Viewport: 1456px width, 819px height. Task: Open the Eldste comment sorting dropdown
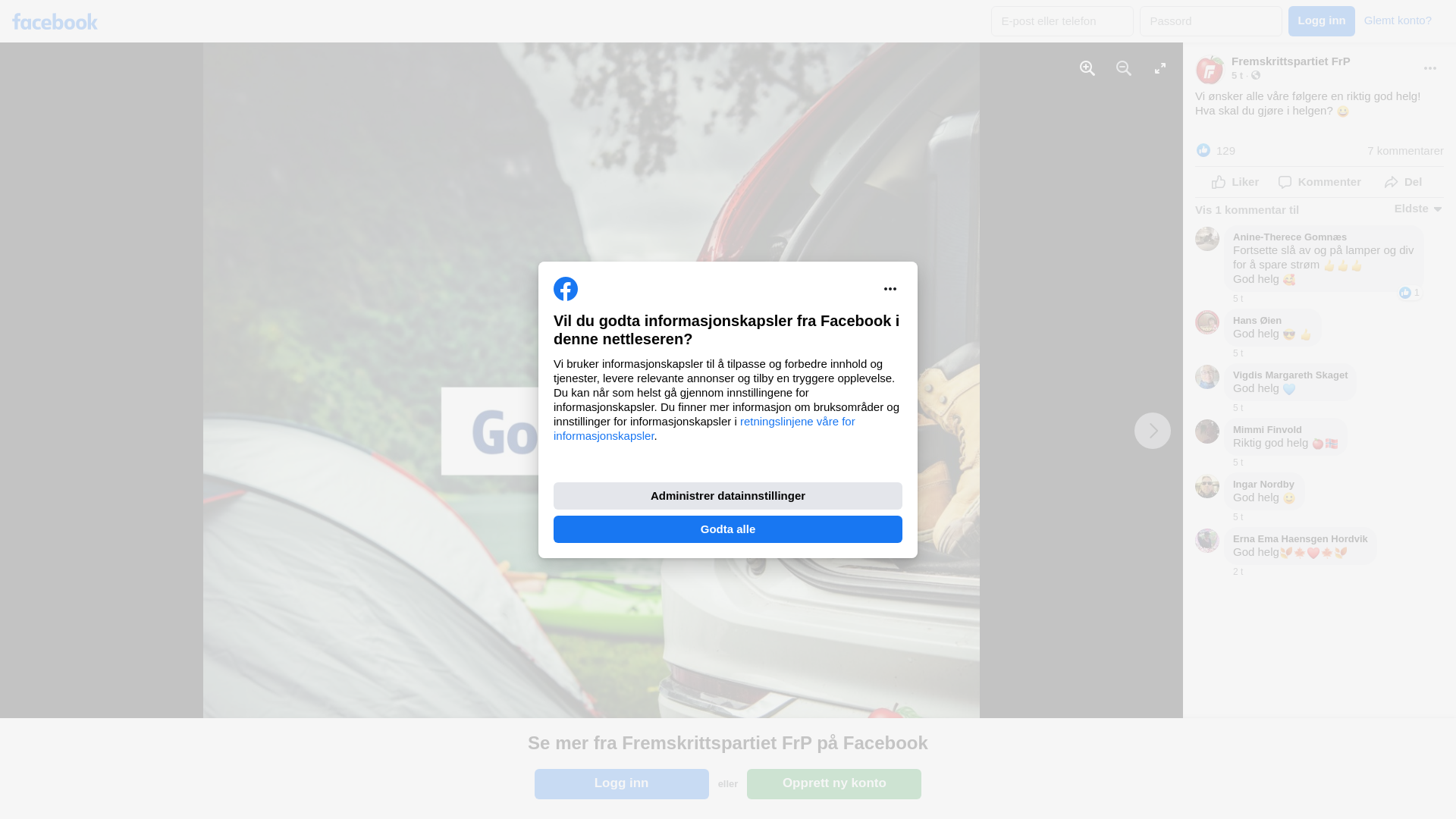(x=1417, y=209)
